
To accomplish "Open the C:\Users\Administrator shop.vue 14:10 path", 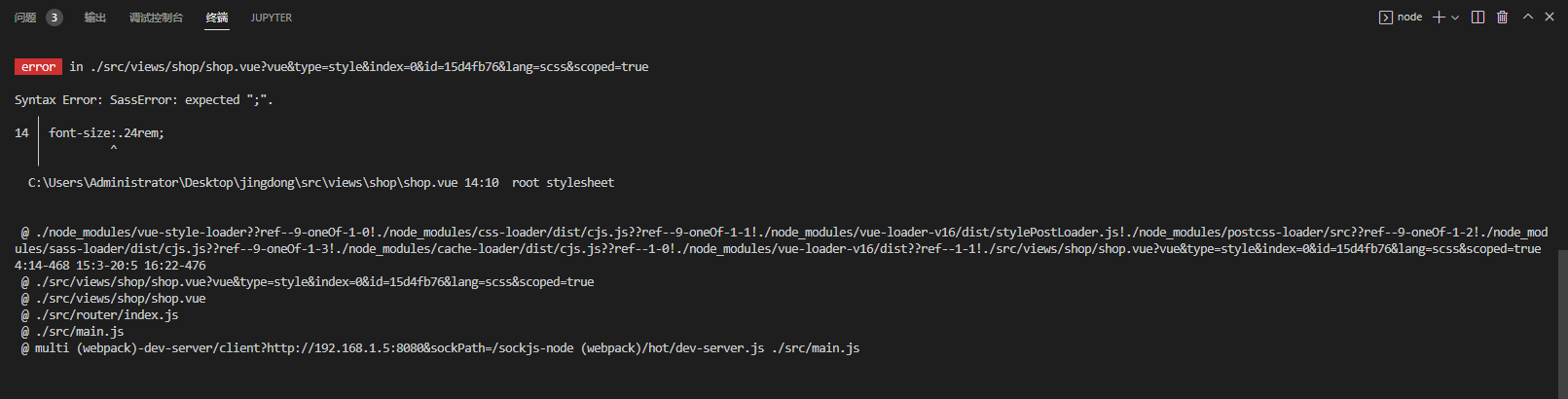I will tap(263, 183).
